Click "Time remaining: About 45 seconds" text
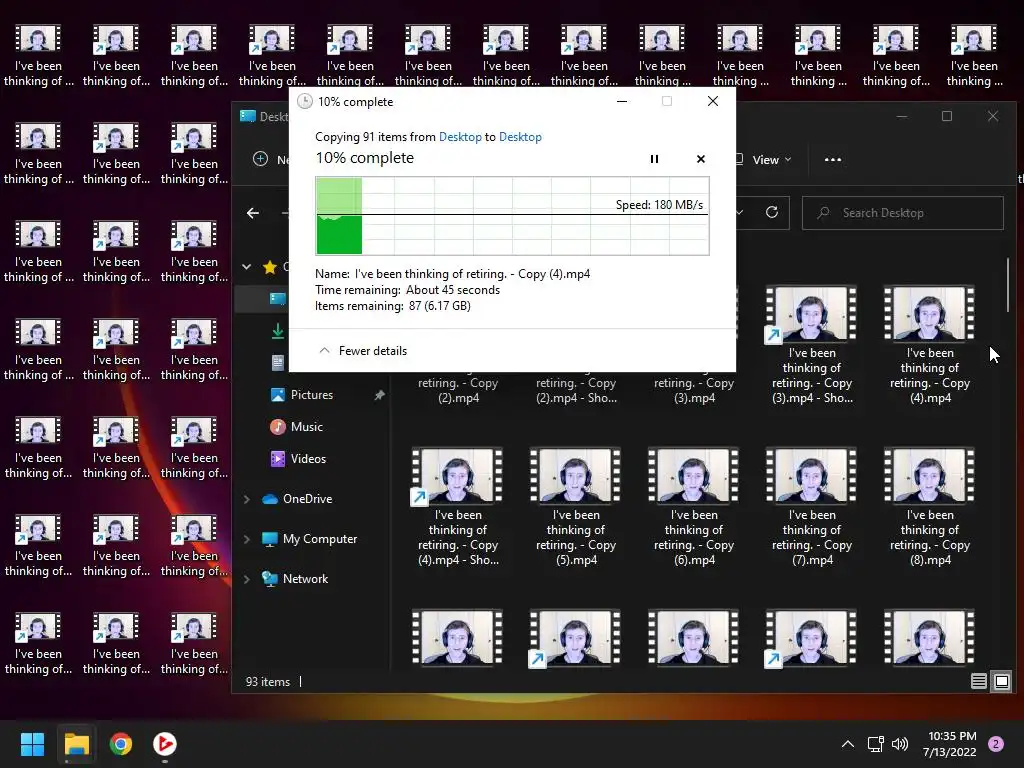The height and width of the screenshot is (768, 1024). point(407,290)
